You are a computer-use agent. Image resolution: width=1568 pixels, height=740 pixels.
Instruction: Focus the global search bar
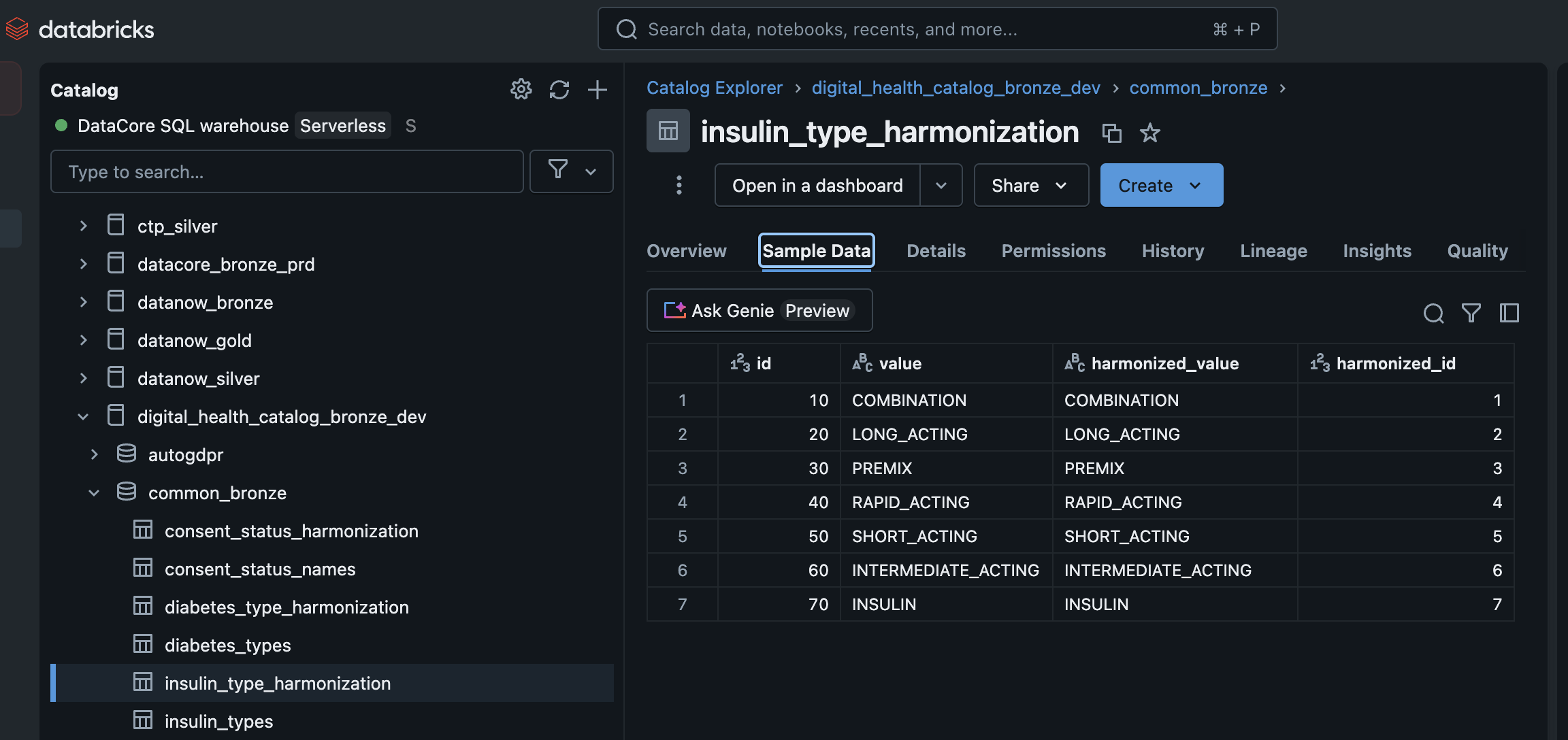pos(937,29)
